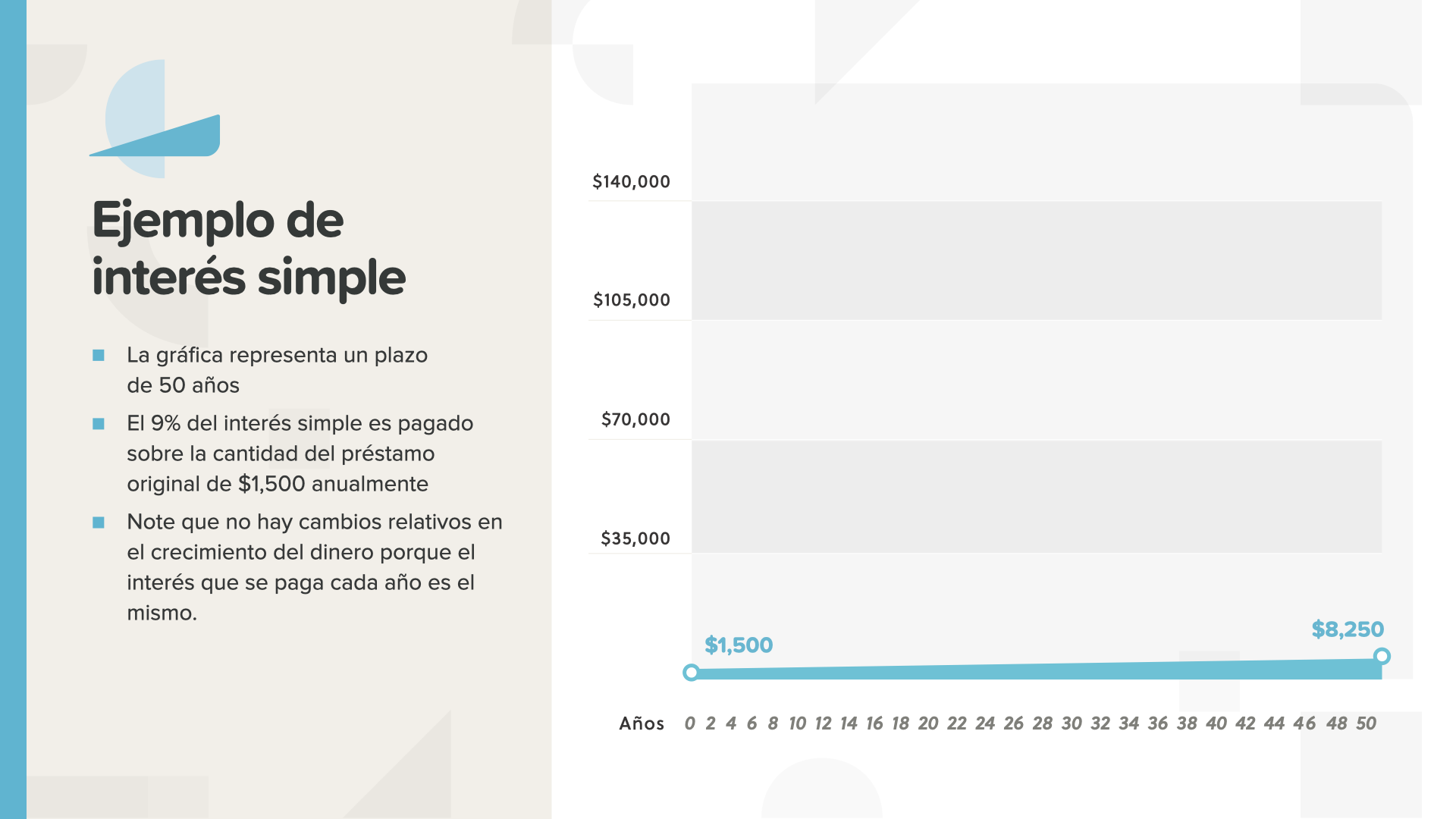Click the "Años" axis label
The width and height of the screenshot is (1456, 819).
(x=642, y=723)
